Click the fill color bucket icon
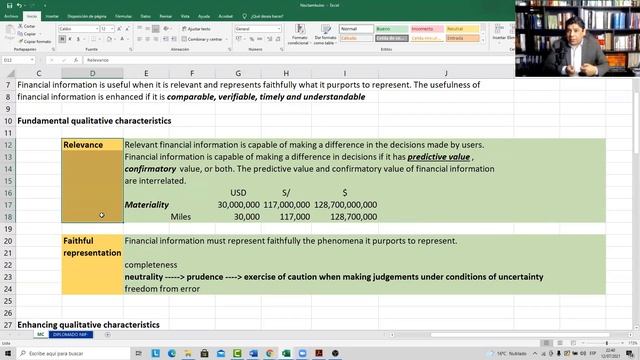Viewport: 640px width, 360px height. click(109, 39)
